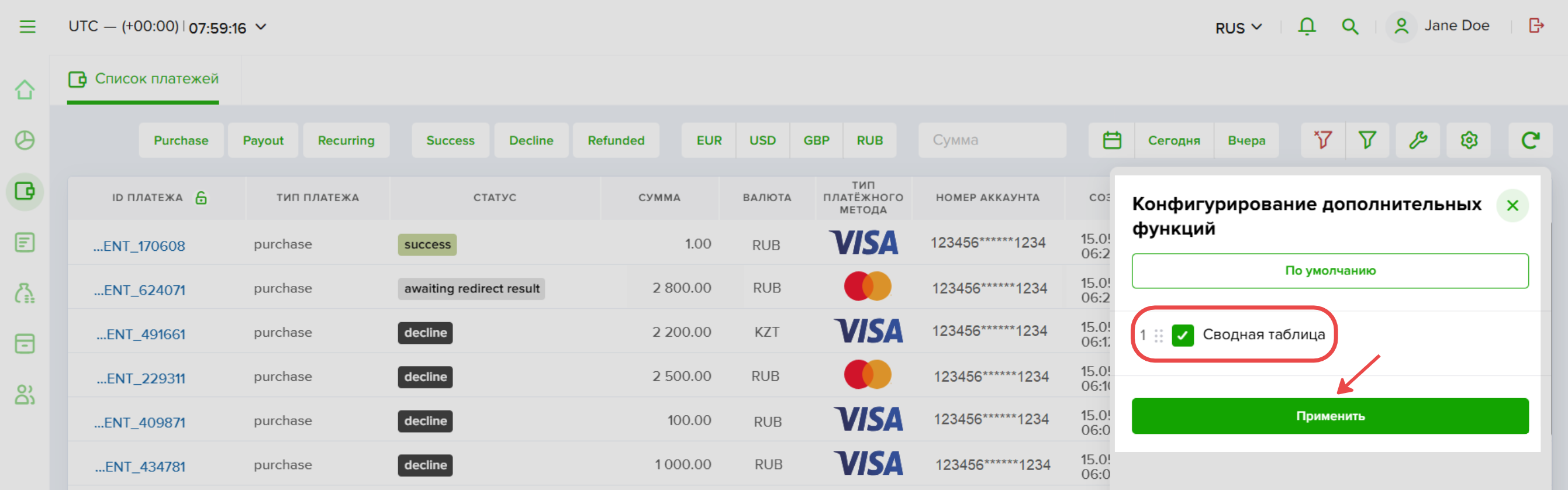The height and width of the screenshot is (490, 1568).
Task: Click the 2 500.00 amount cell
Action: [x=682, y=376]
